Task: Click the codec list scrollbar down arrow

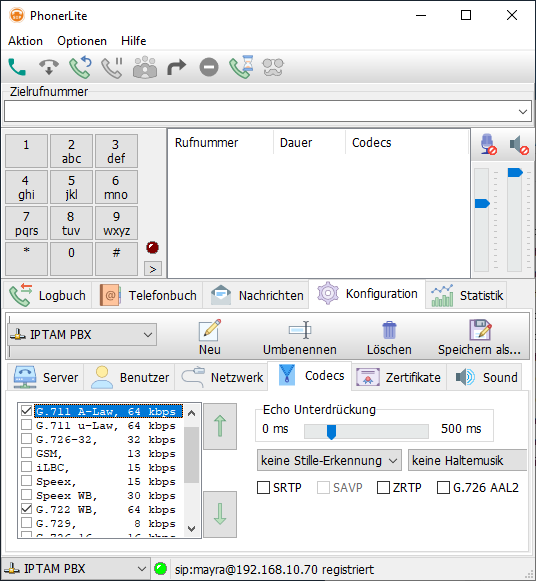Action: coord(192,528)
